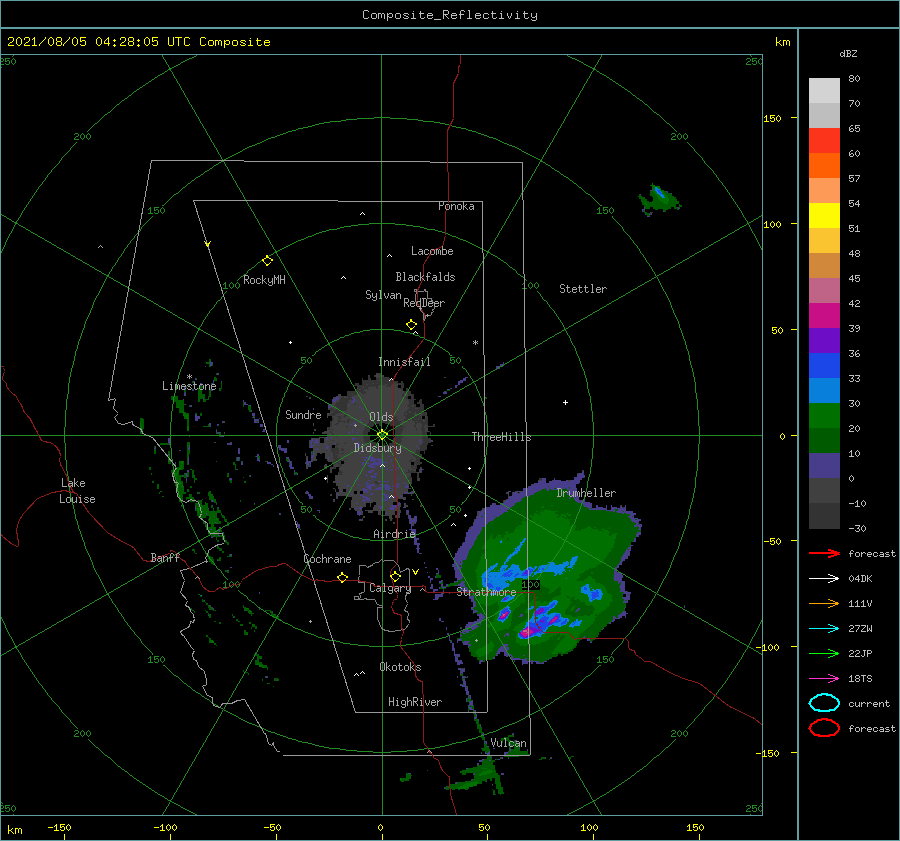The width and height of the screenshot is (900, 841).
Task: Select the 39 dBZ magenta color swatch
Action: [824, 315]
